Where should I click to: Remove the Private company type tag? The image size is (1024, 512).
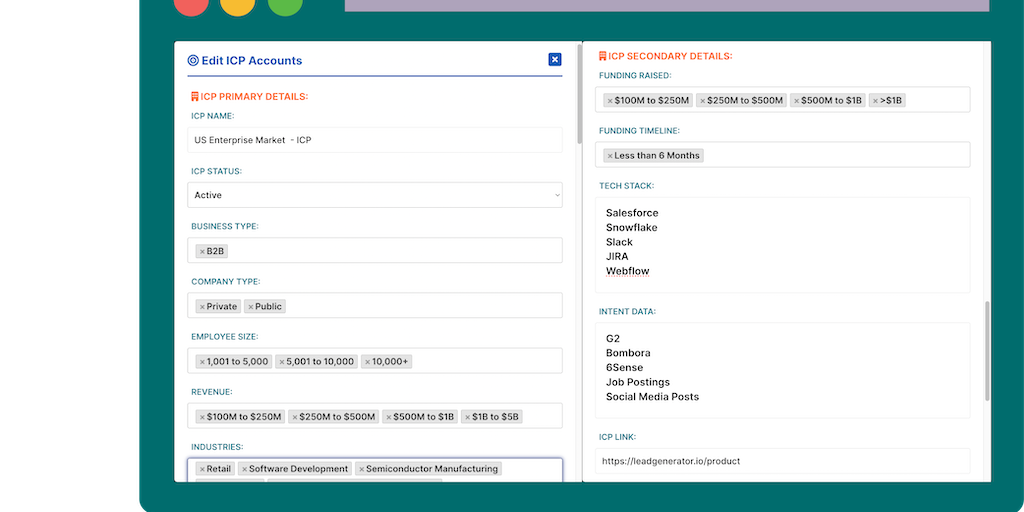(201, 307)
